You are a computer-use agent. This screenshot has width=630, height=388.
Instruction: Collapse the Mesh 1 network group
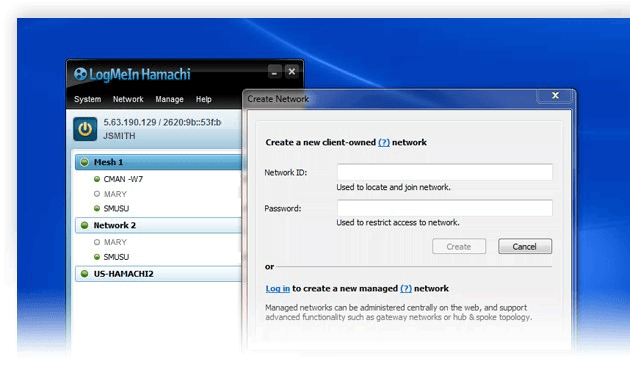(x=158, y=162)
